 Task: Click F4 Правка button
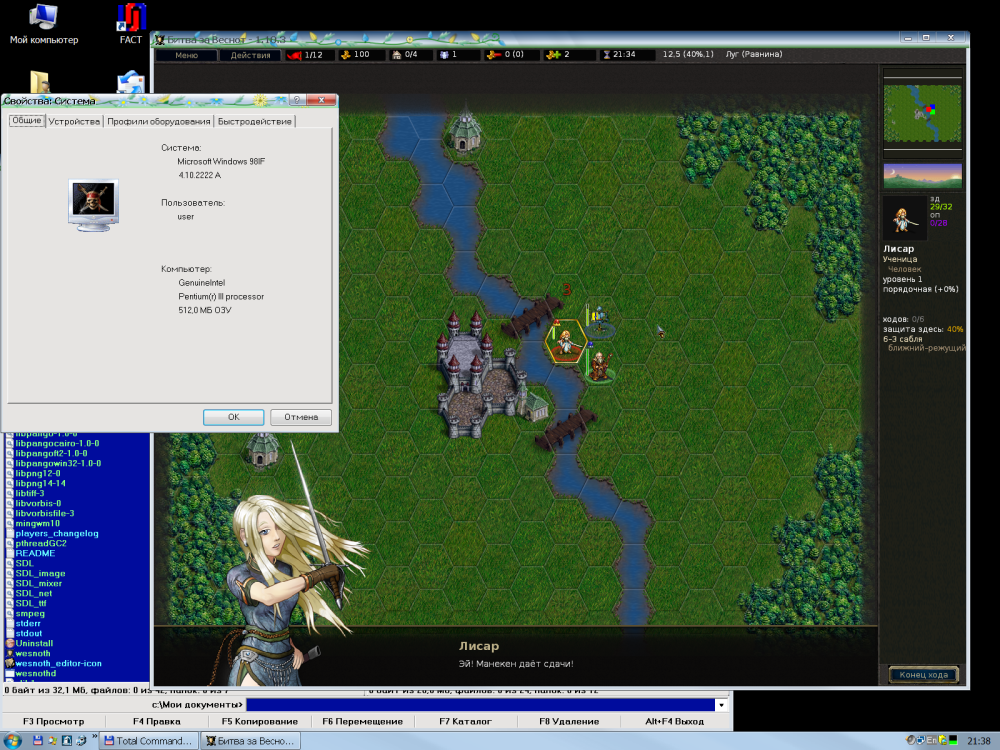click(x=157, y=721)
